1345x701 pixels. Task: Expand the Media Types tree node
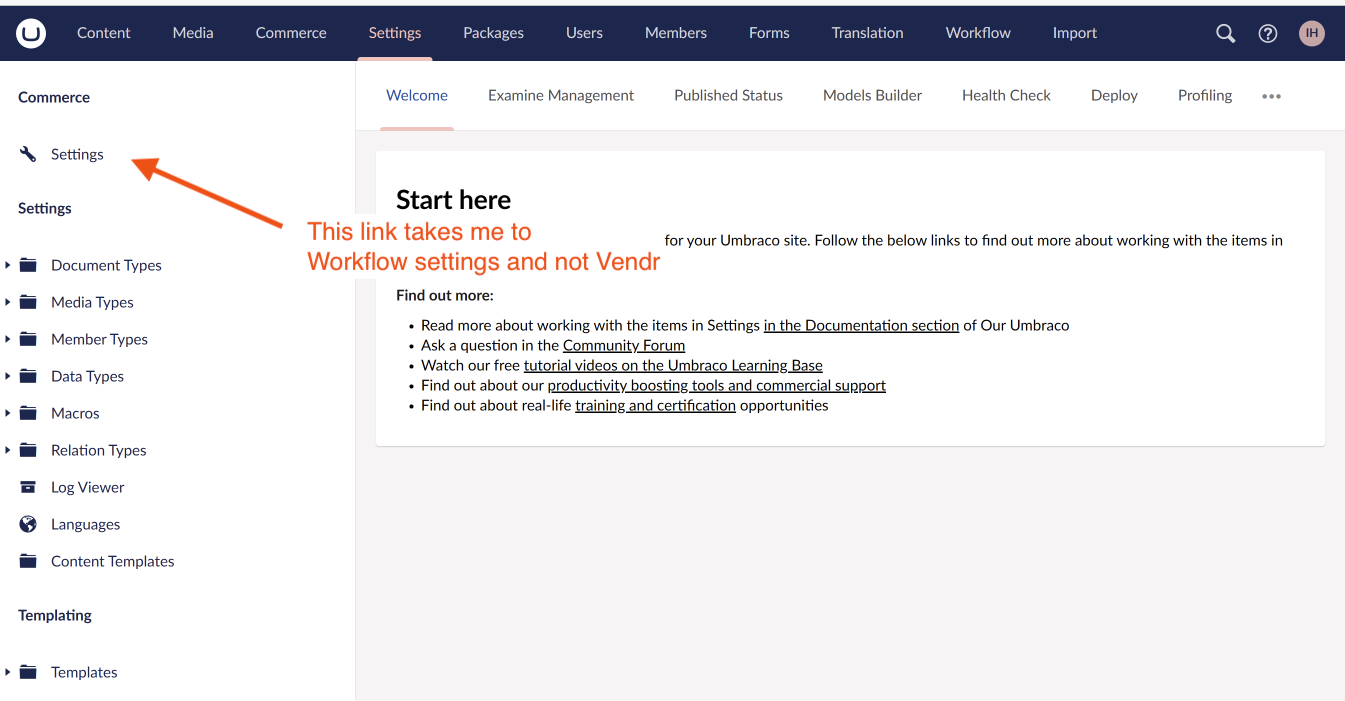point(8,302)
